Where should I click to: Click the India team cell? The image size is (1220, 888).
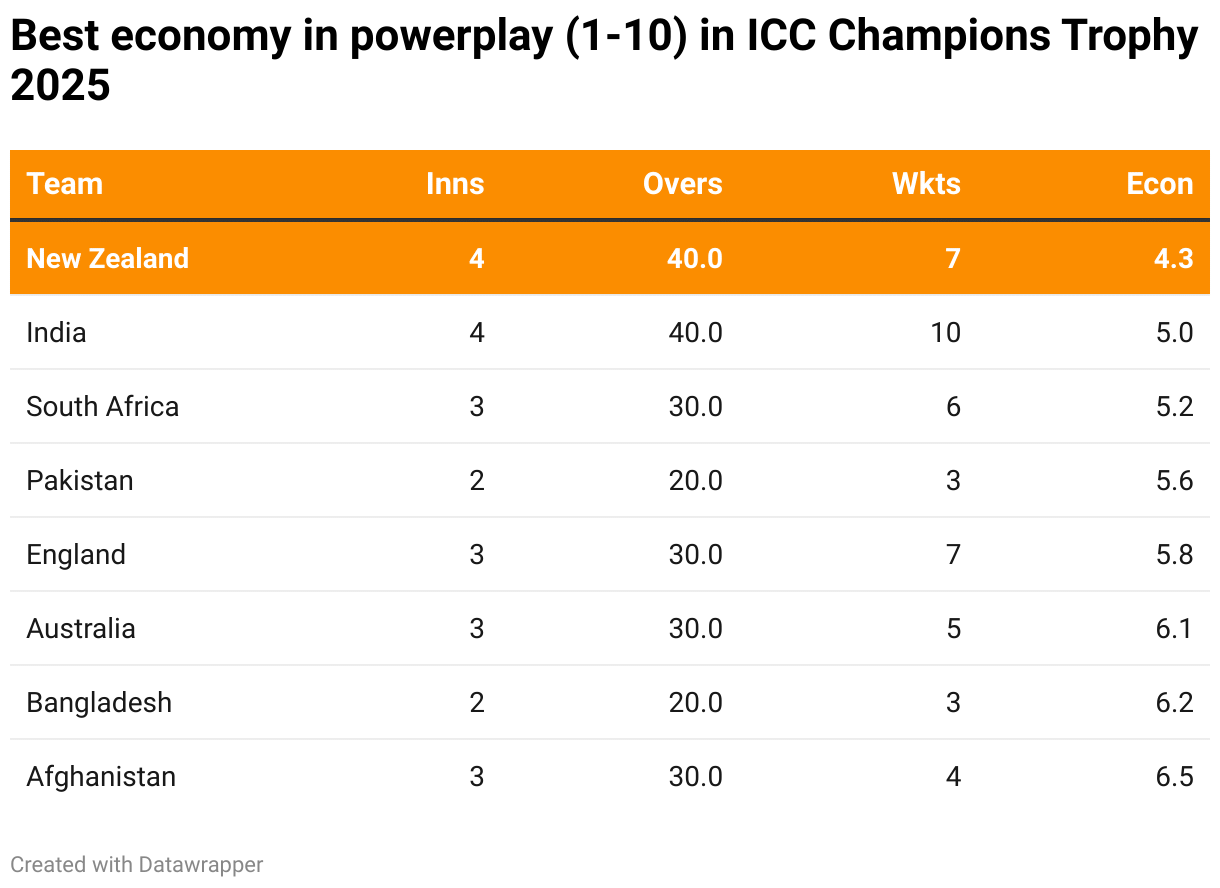pos(57,332)
